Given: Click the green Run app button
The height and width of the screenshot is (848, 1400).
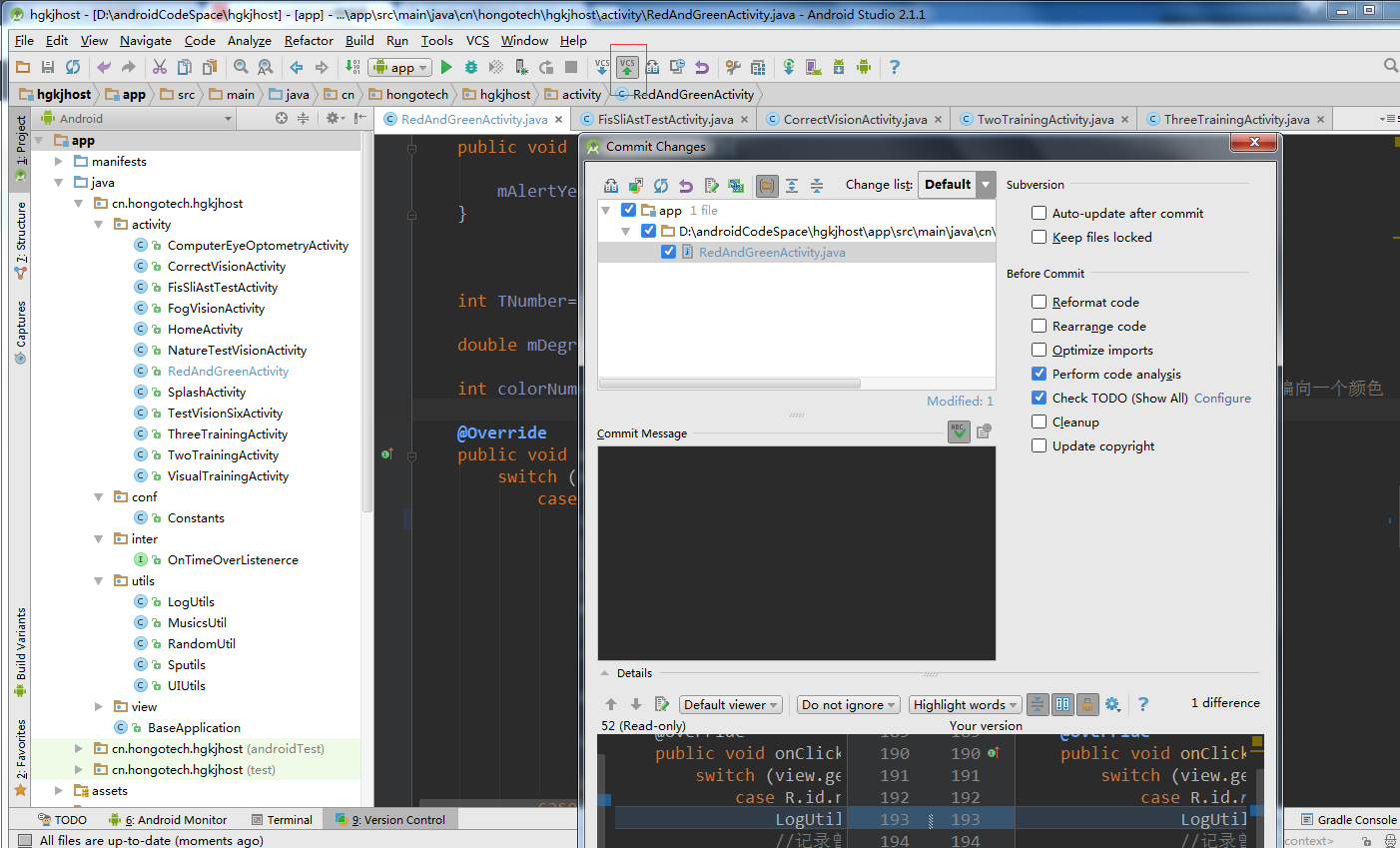Looking at the screenshot, I should click(446, 67).
